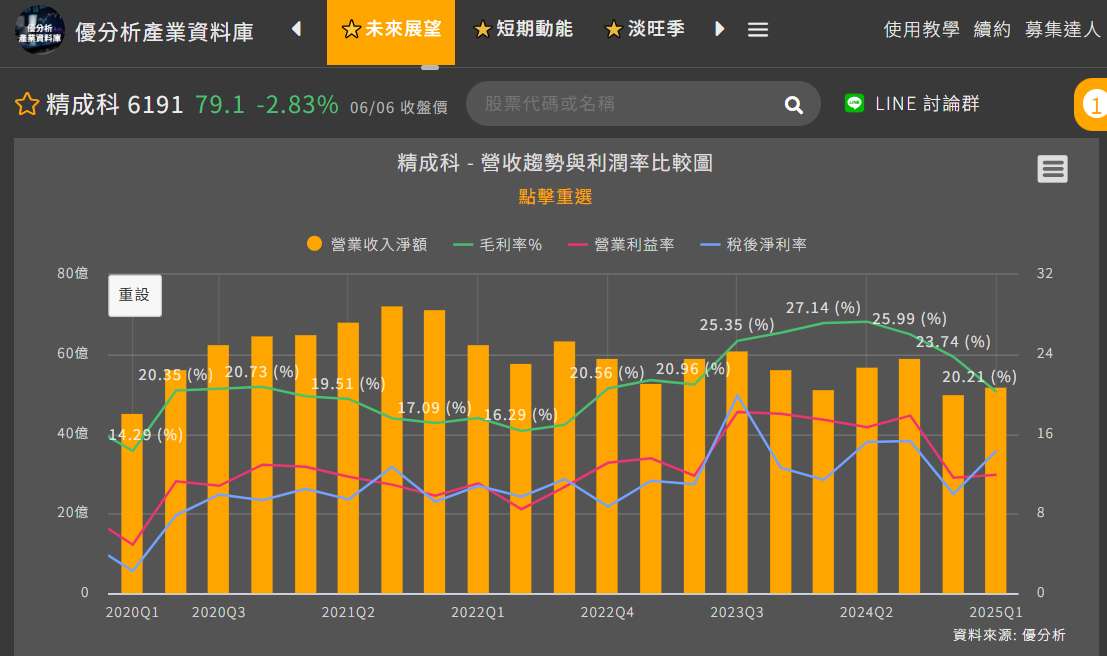This screenshot has height=656, width=1107.
Task: Click the 2020Q3 axis label
Action: coord(218,612)
